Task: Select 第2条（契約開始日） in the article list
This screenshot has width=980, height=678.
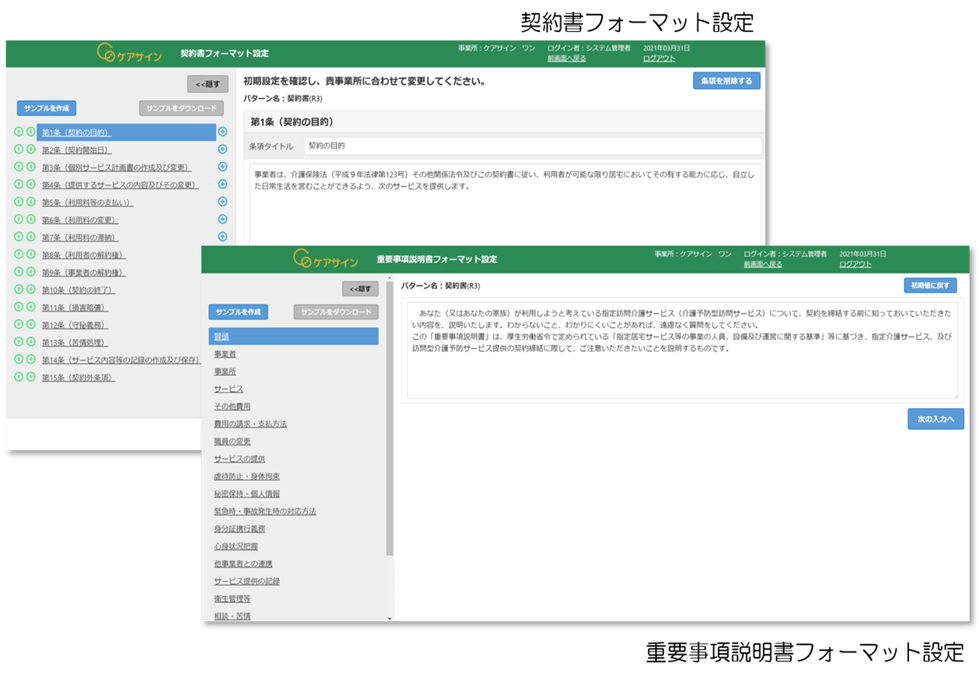Action: click(x=76, y=150)
